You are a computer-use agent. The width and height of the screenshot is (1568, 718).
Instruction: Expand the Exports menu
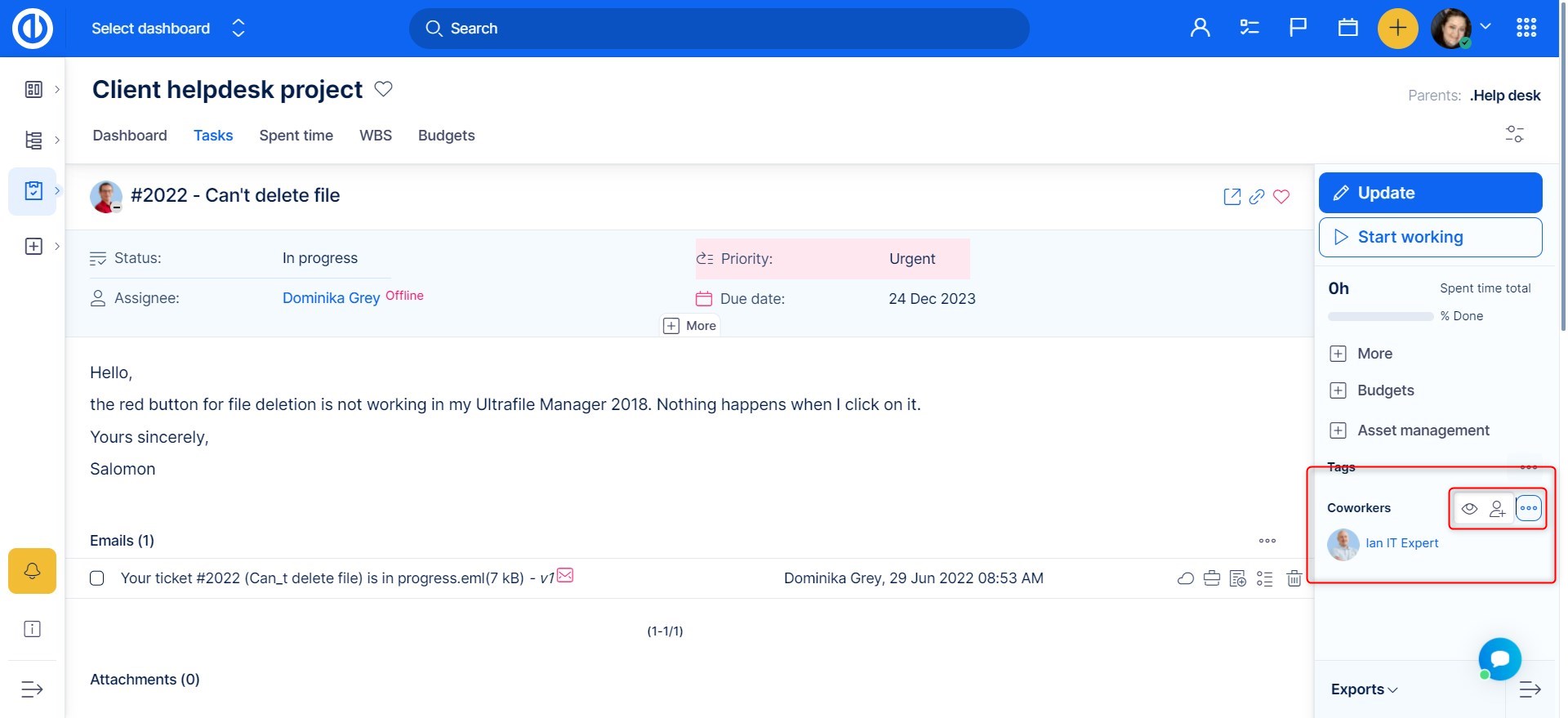pos(1364,689)
